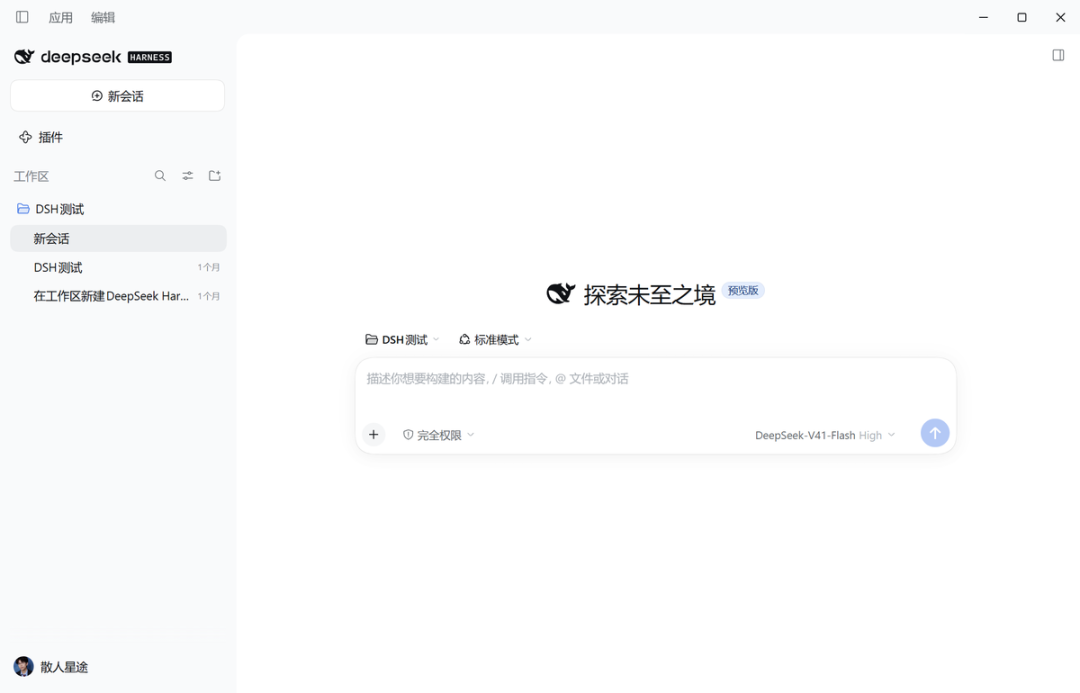Open the DeepSeek-V41-Flash model selector
Image resolution: width=1080 pixels, height=693 pixels.
(x=824, y=435)
